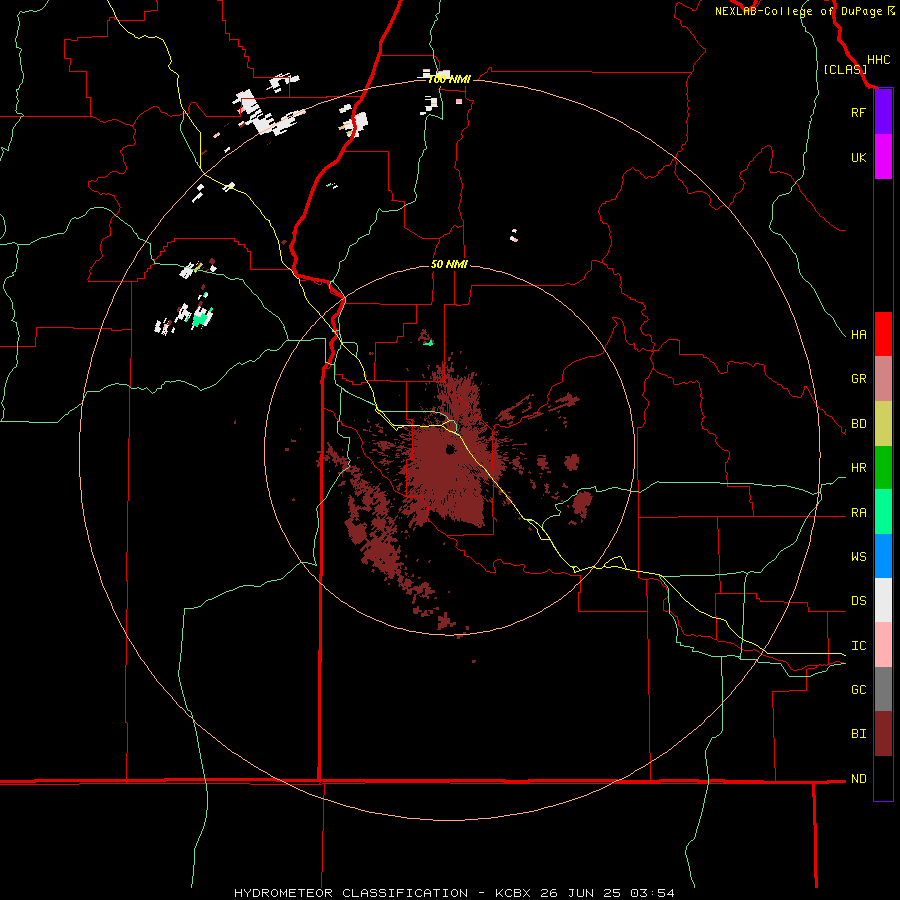Click the 'GR' legend label
900x900 pixels.
click(x=858, y=379)
